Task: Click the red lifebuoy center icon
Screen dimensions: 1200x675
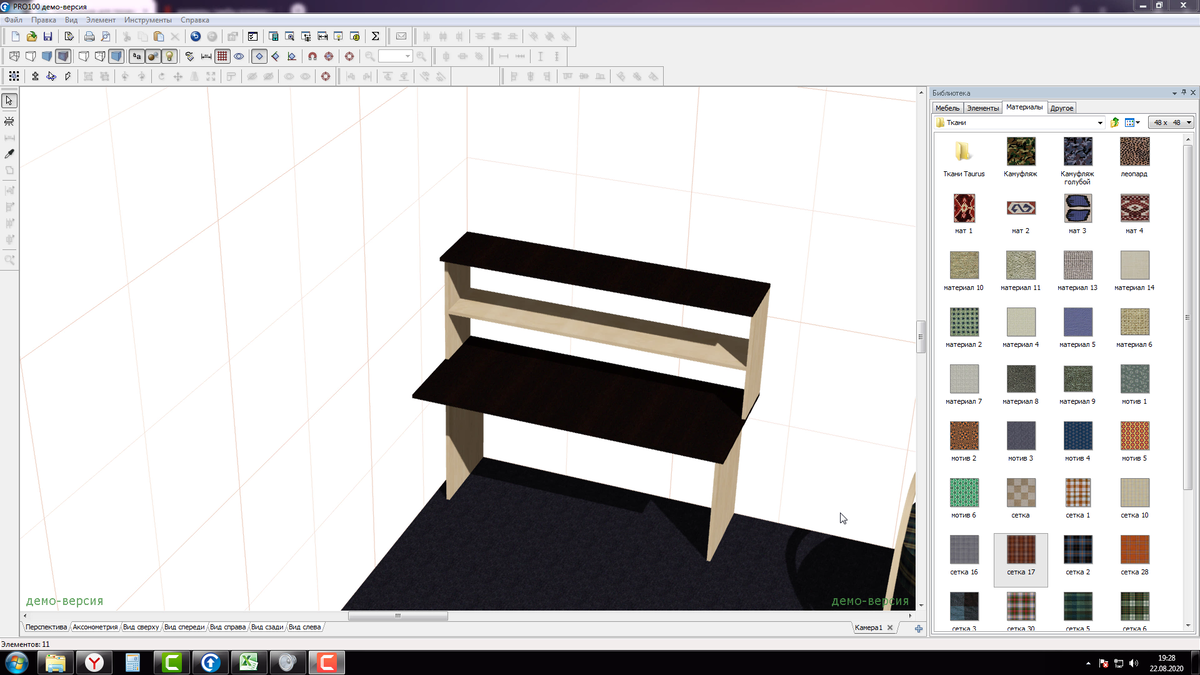Action: tap(349, 56)
